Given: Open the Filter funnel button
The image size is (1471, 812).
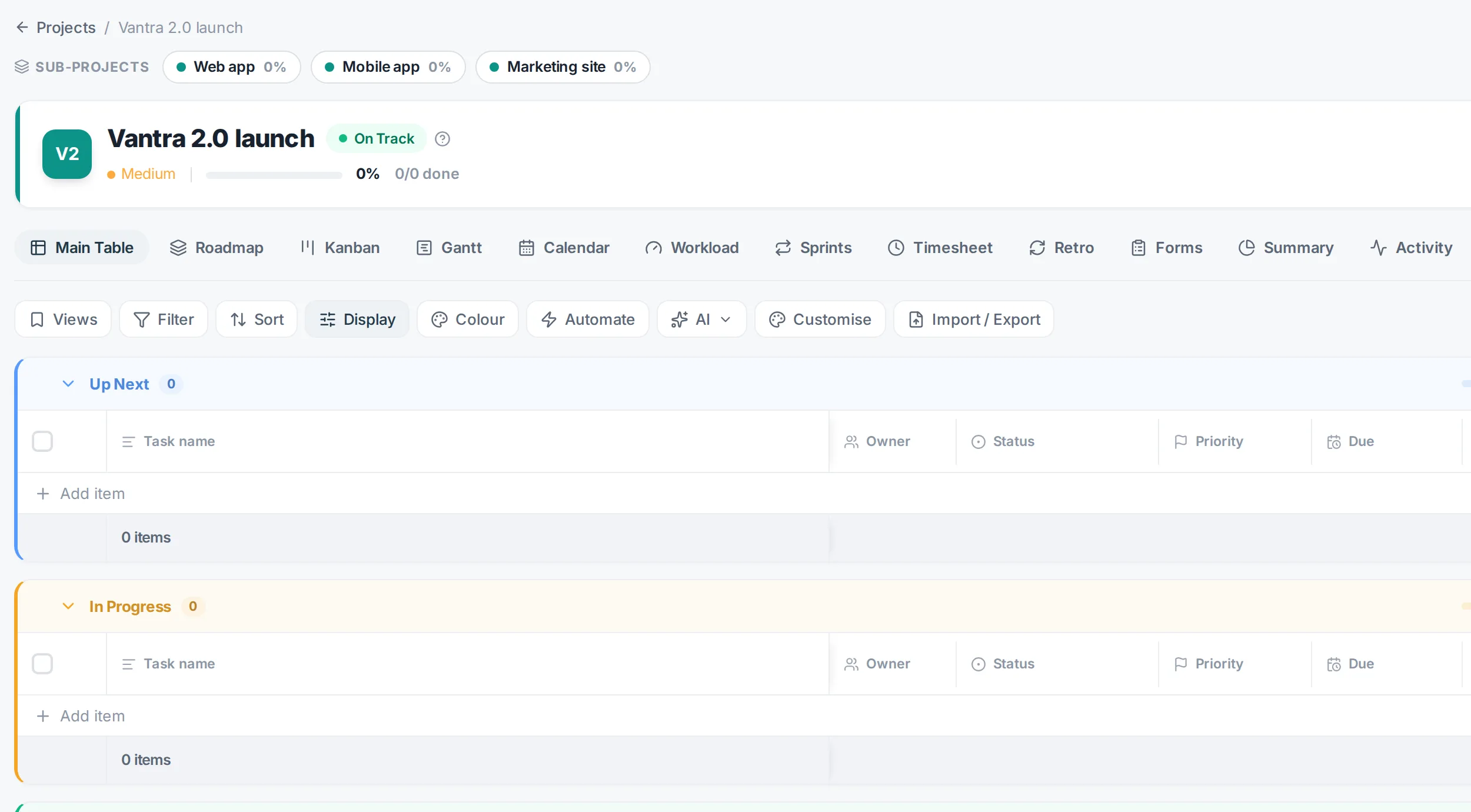Looking at the screenshot, I should [x=164, y=319].
